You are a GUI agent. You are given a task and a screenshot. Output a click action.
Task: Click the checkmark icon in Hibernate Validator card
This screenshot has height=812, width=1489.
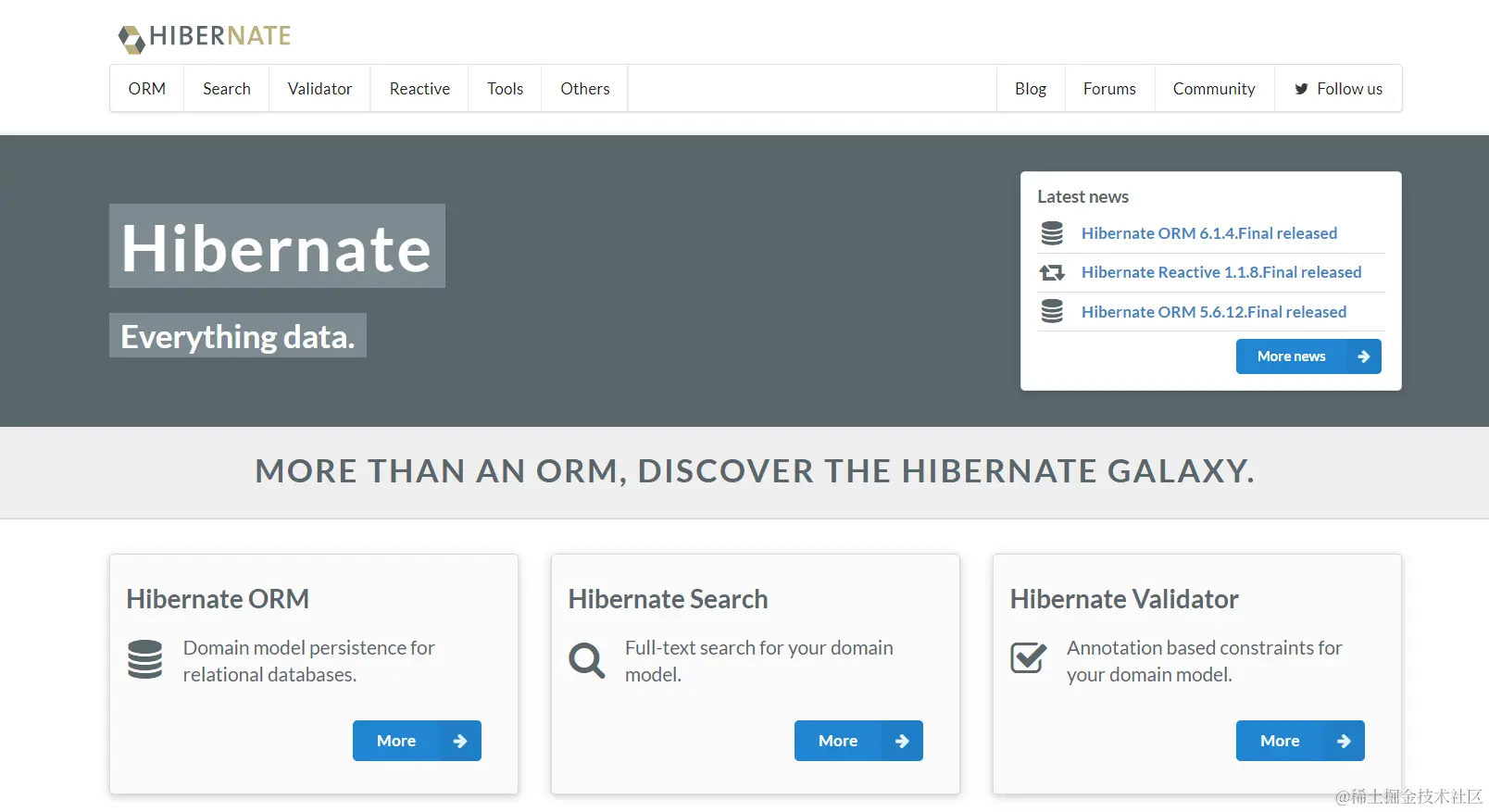coord(1029,658)
